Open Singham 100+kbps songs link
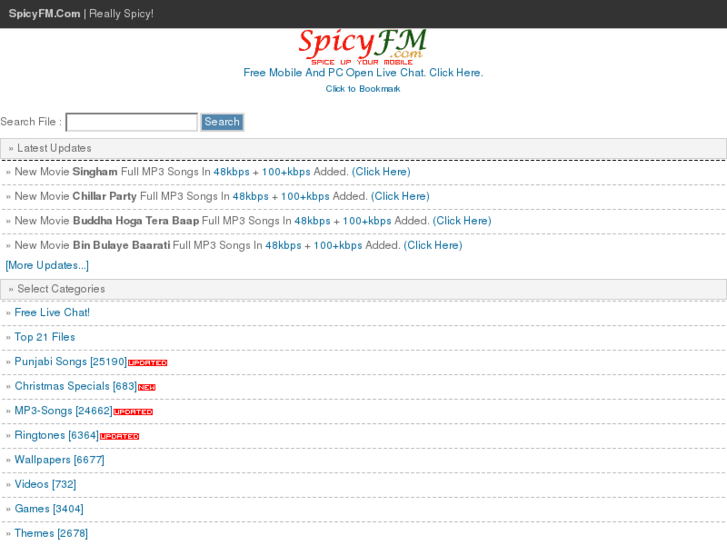This screenshot has width=727, height=545. click(x=286, y=172)
